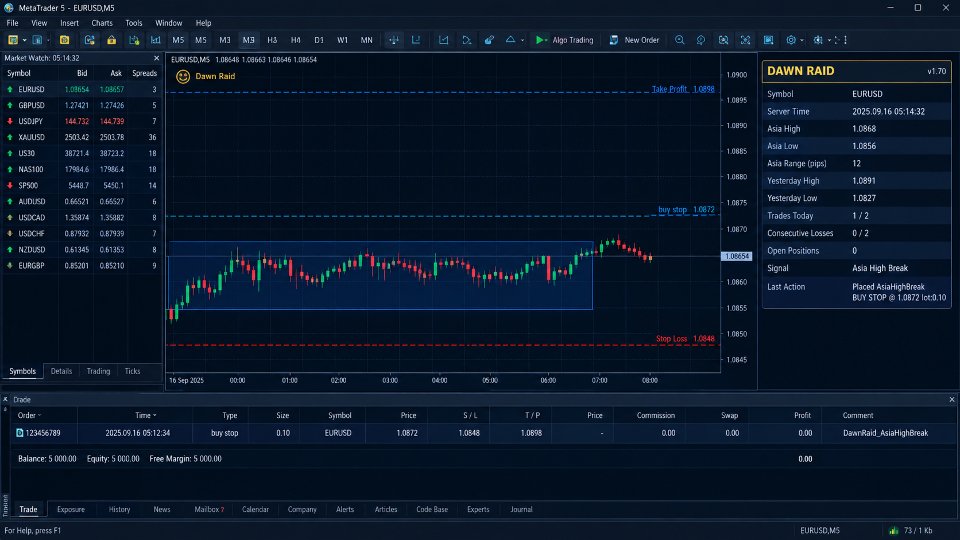Close the Trade toolbox panel on the right
Viewport: 960px width, 540px height.
coord(951,399)
